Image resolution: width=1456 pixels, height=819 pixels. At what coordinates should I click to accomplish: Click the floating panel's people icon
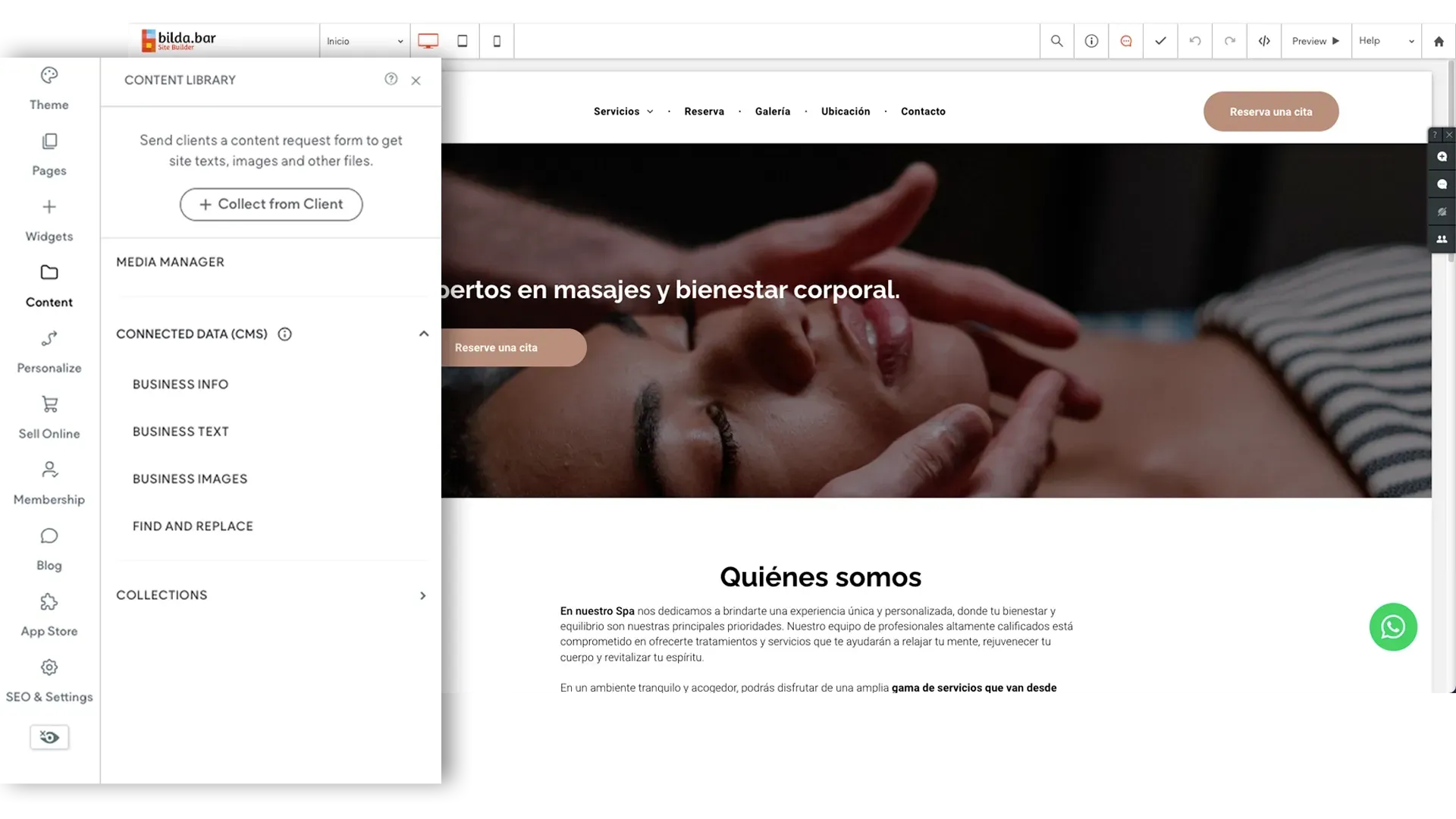click(x=1442, y=239)
